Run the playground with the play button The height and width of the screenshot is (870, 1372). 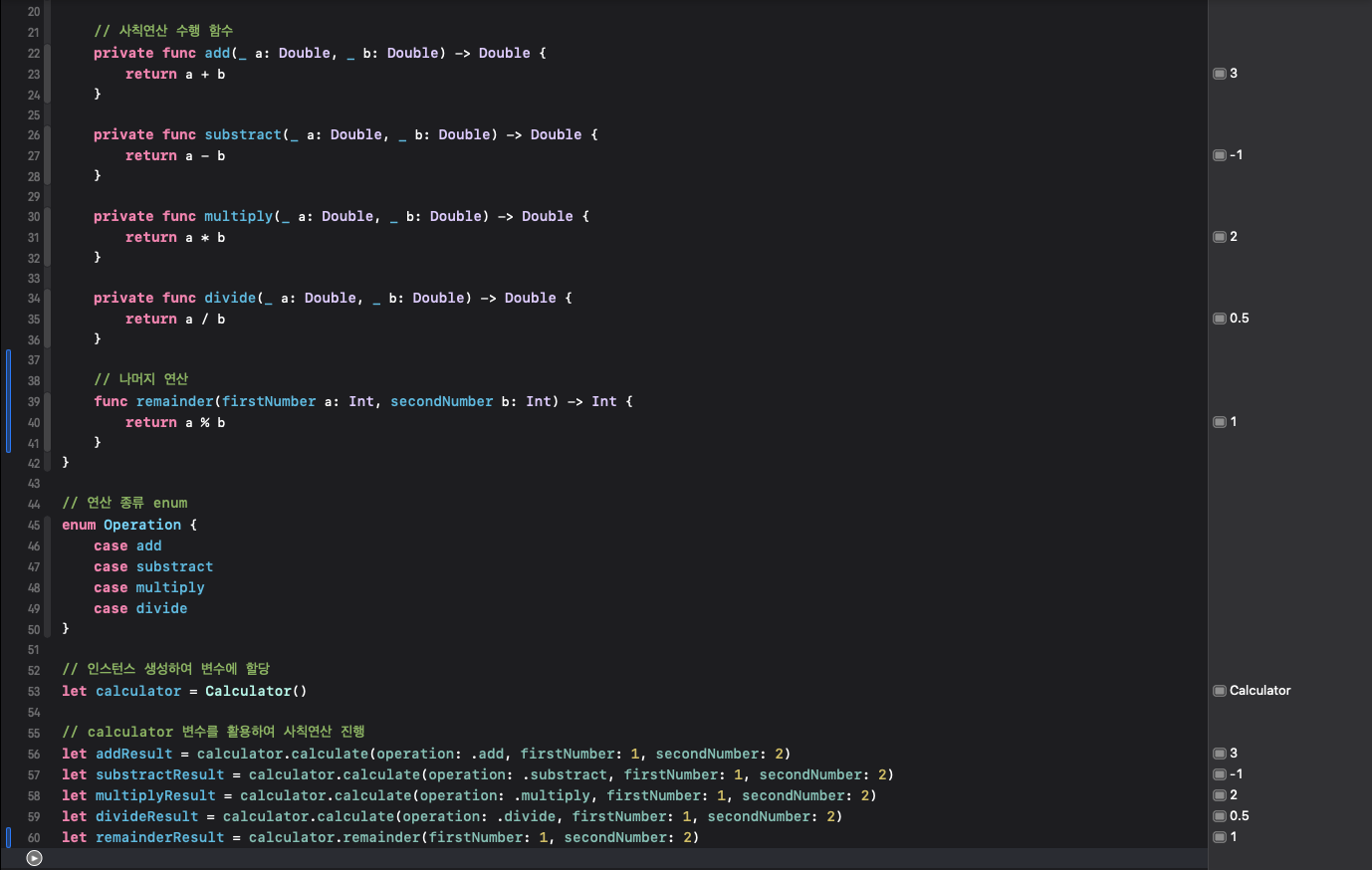(x=34, y=858)
